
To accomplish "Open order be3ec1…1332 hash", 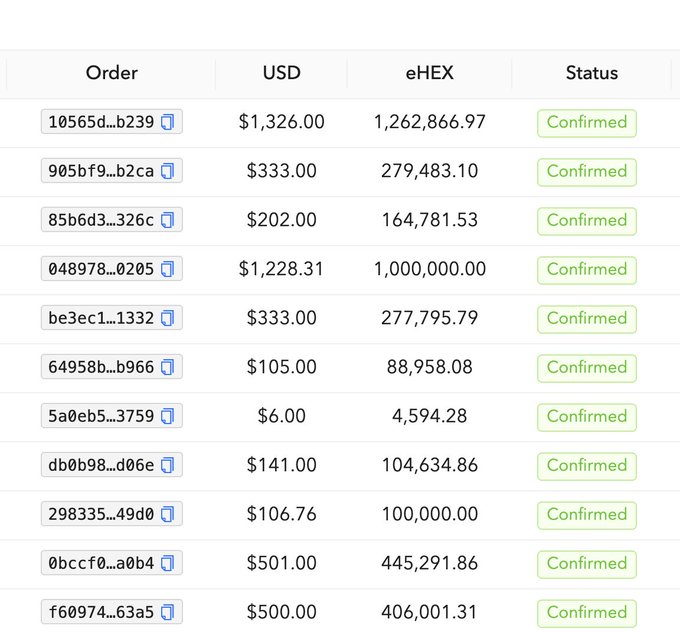I will [101, 318].
